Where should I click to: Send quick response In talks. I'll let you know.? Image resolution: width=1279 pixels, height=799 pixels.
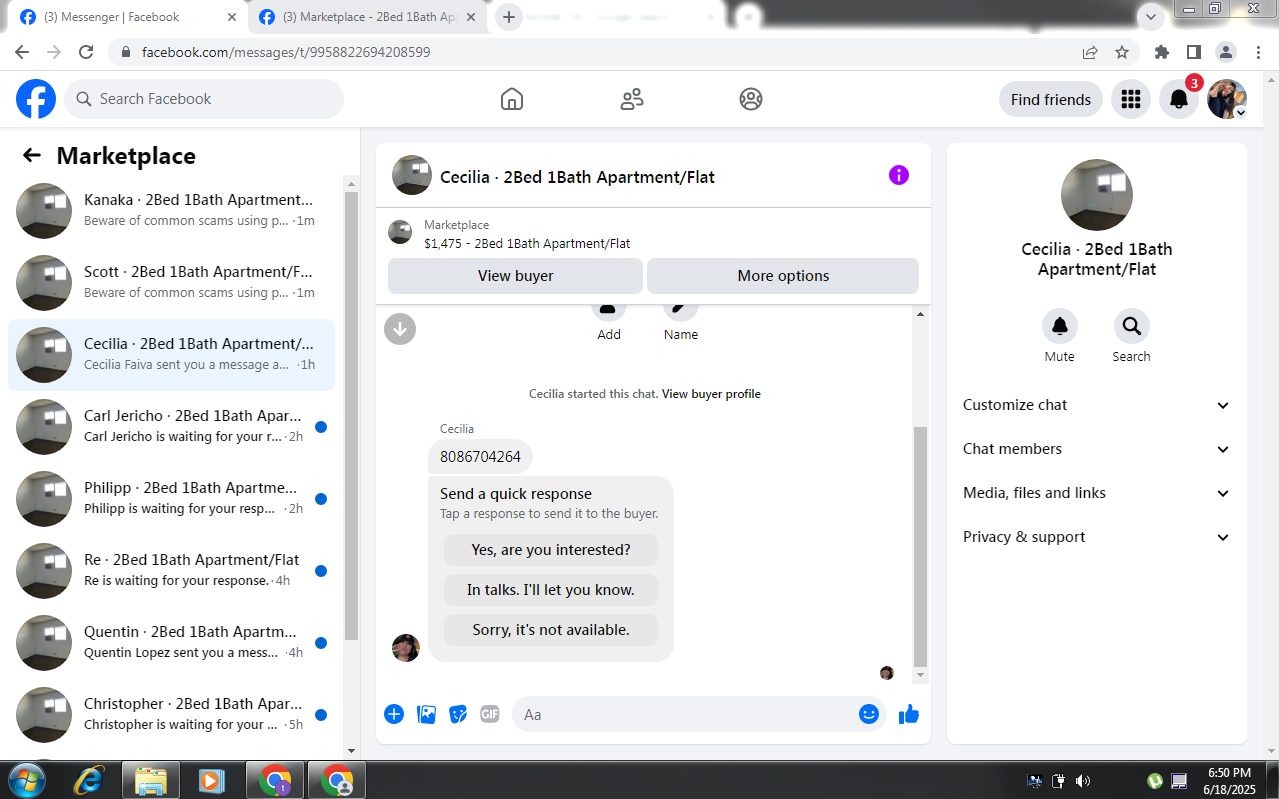point(551,590)
